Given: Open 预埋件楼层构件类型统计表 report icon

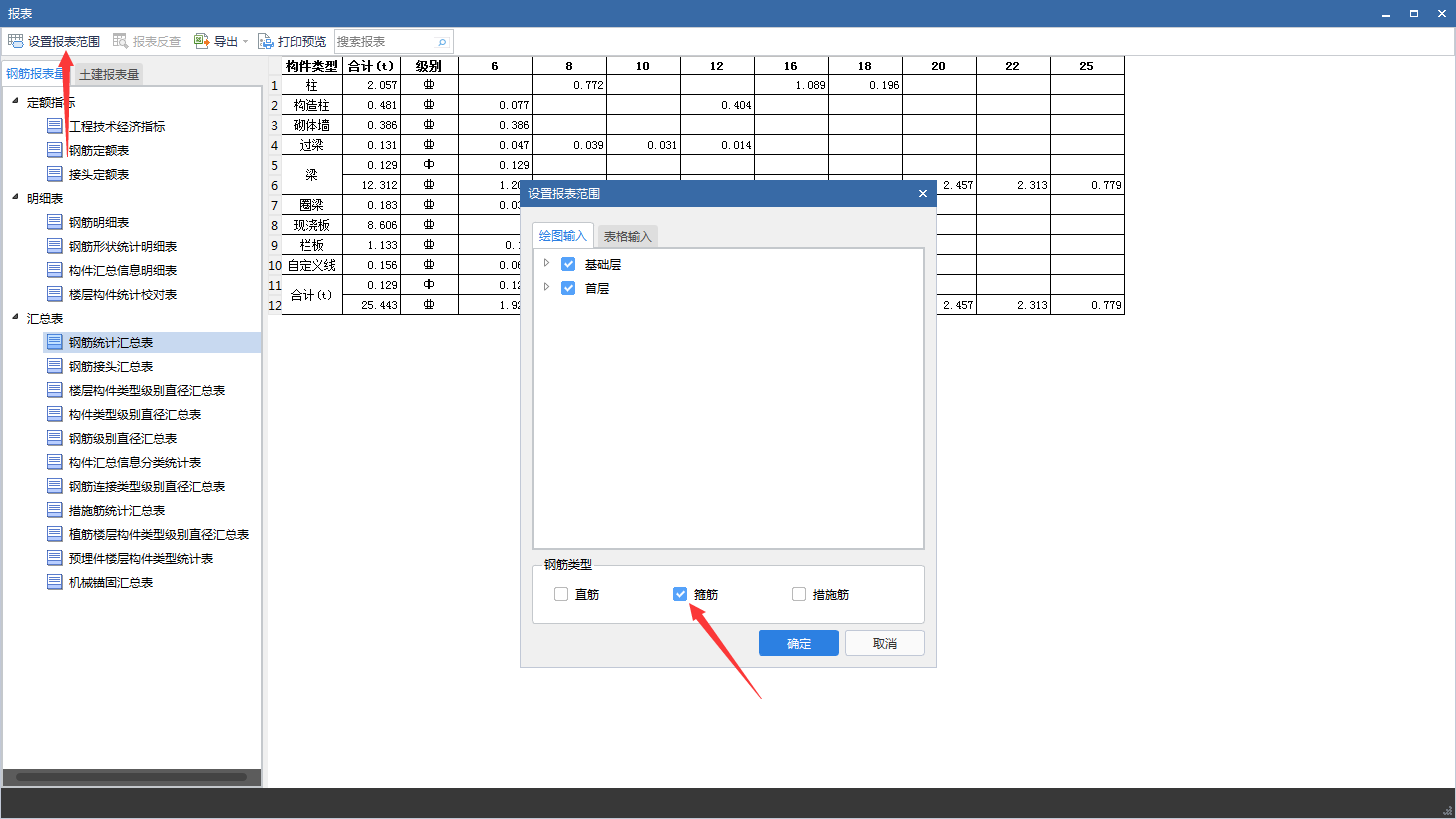Looking at the screenshot, I should tap(55, 559).
